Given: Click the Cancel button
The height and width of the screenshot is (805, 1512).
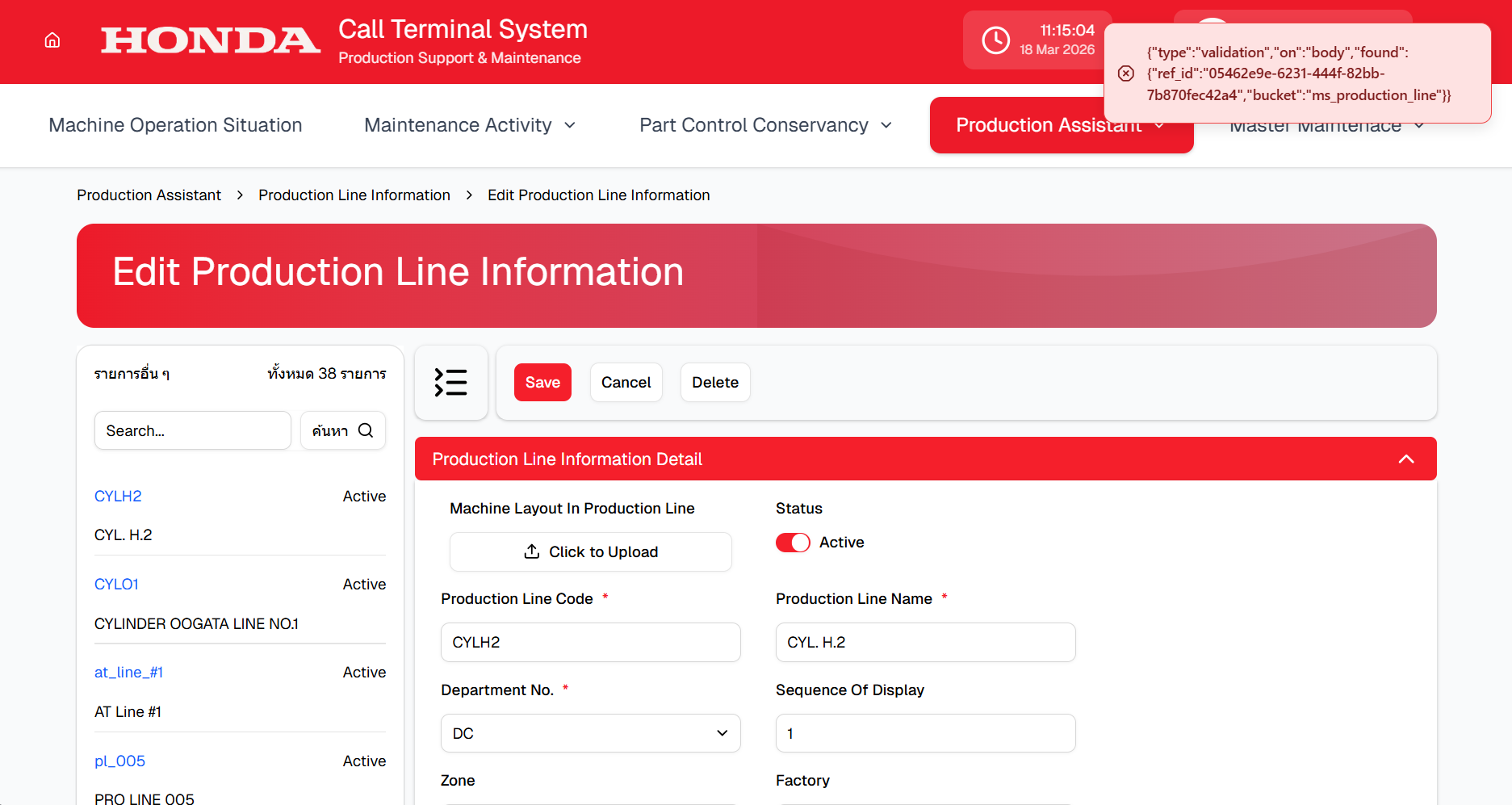Looking at the screenshot, I should [x=626, y=382].
